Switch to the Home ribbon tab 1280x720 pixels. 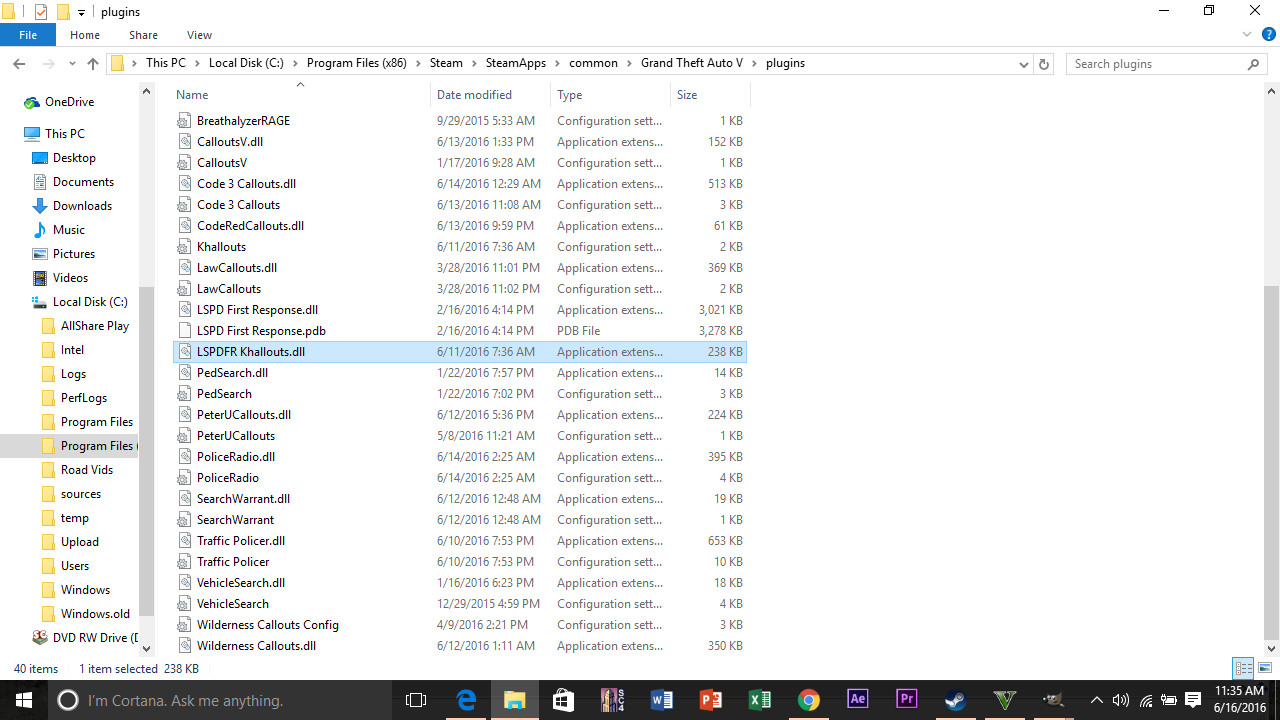pyautogui.click(x=85, y=35)
